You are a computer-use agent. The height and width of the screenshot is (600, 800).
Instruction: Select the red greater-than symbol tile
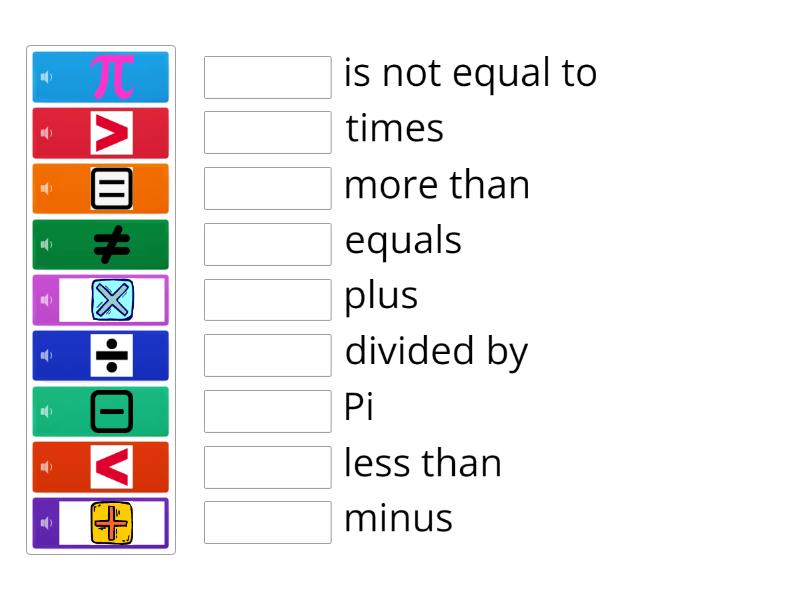point(111,132)
